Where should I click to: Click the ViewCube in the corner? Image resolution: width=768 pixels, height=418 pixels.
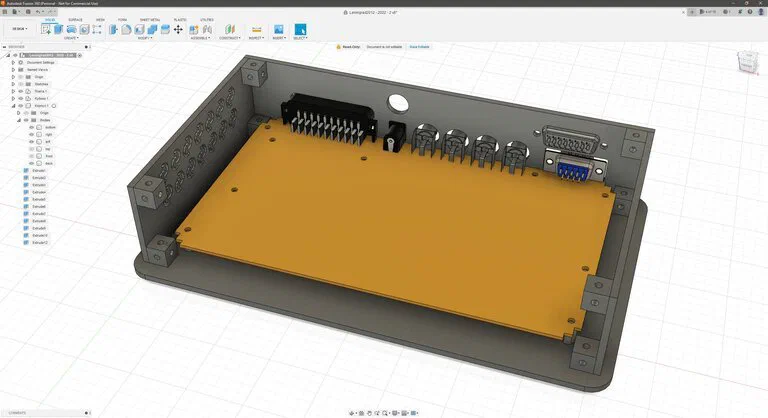[747, 62]
